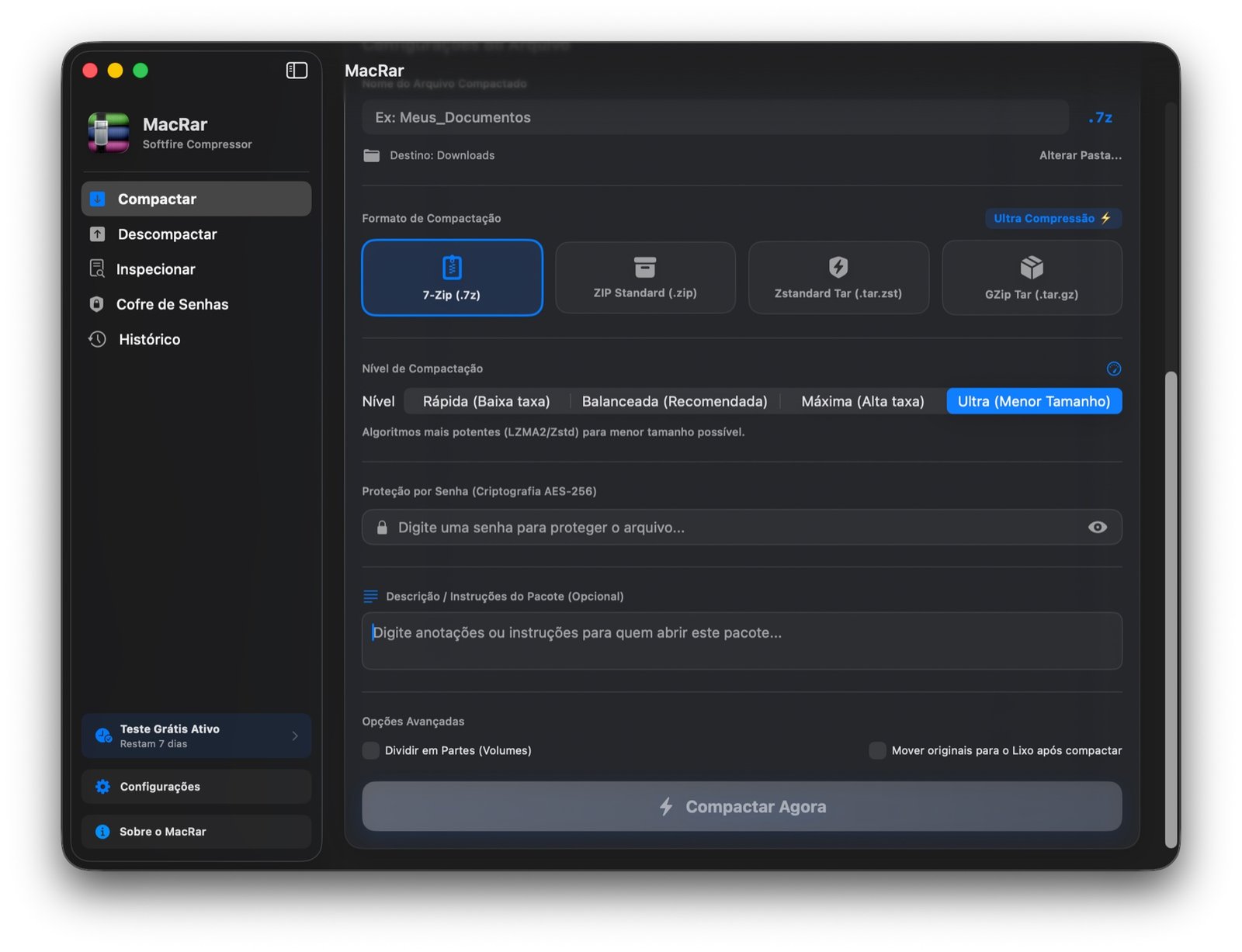Click the compression level info gauge icon
The height and width of the screenshot is (952, 1242).
(1114, 369)
